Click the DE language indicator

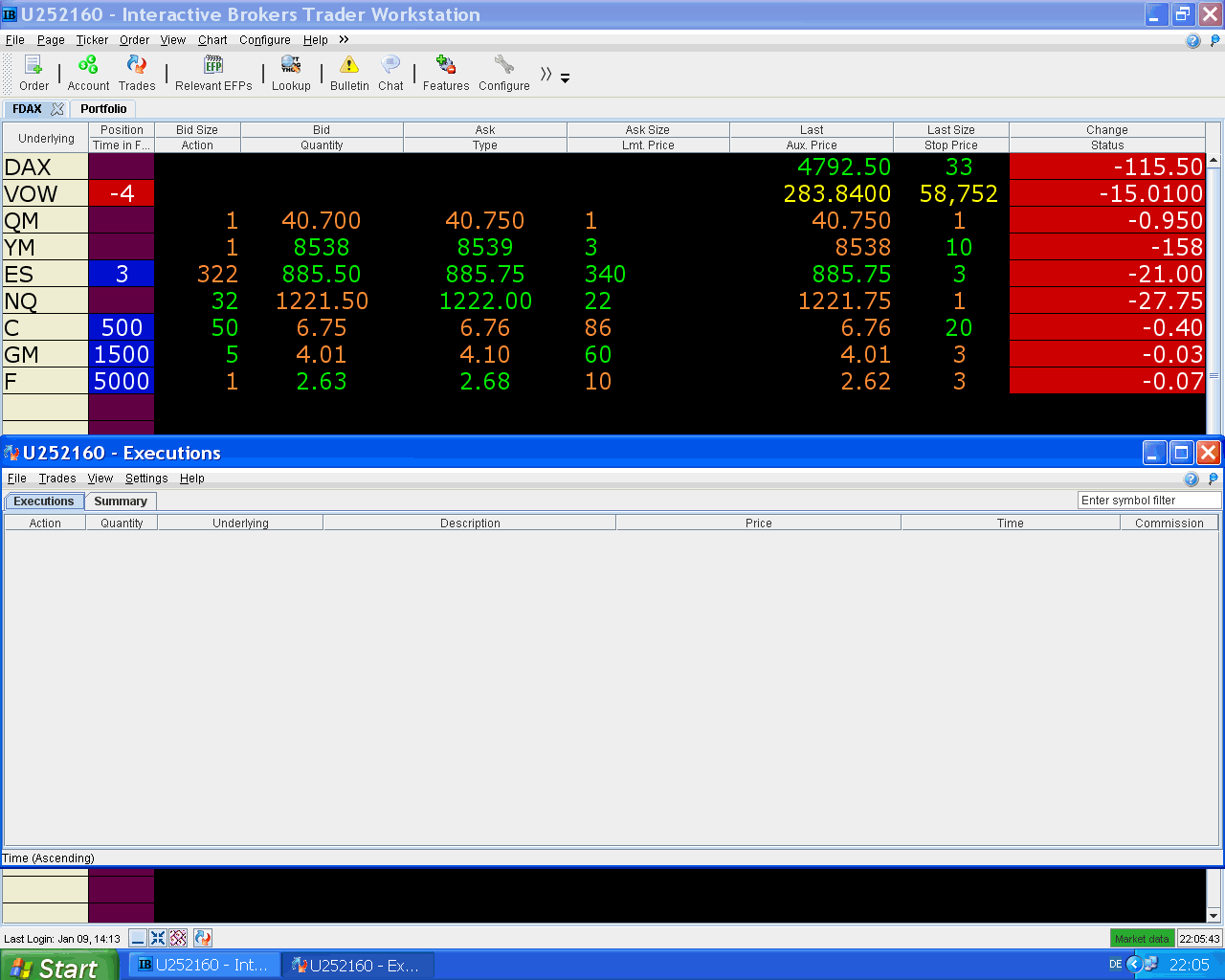(1116, 965)
